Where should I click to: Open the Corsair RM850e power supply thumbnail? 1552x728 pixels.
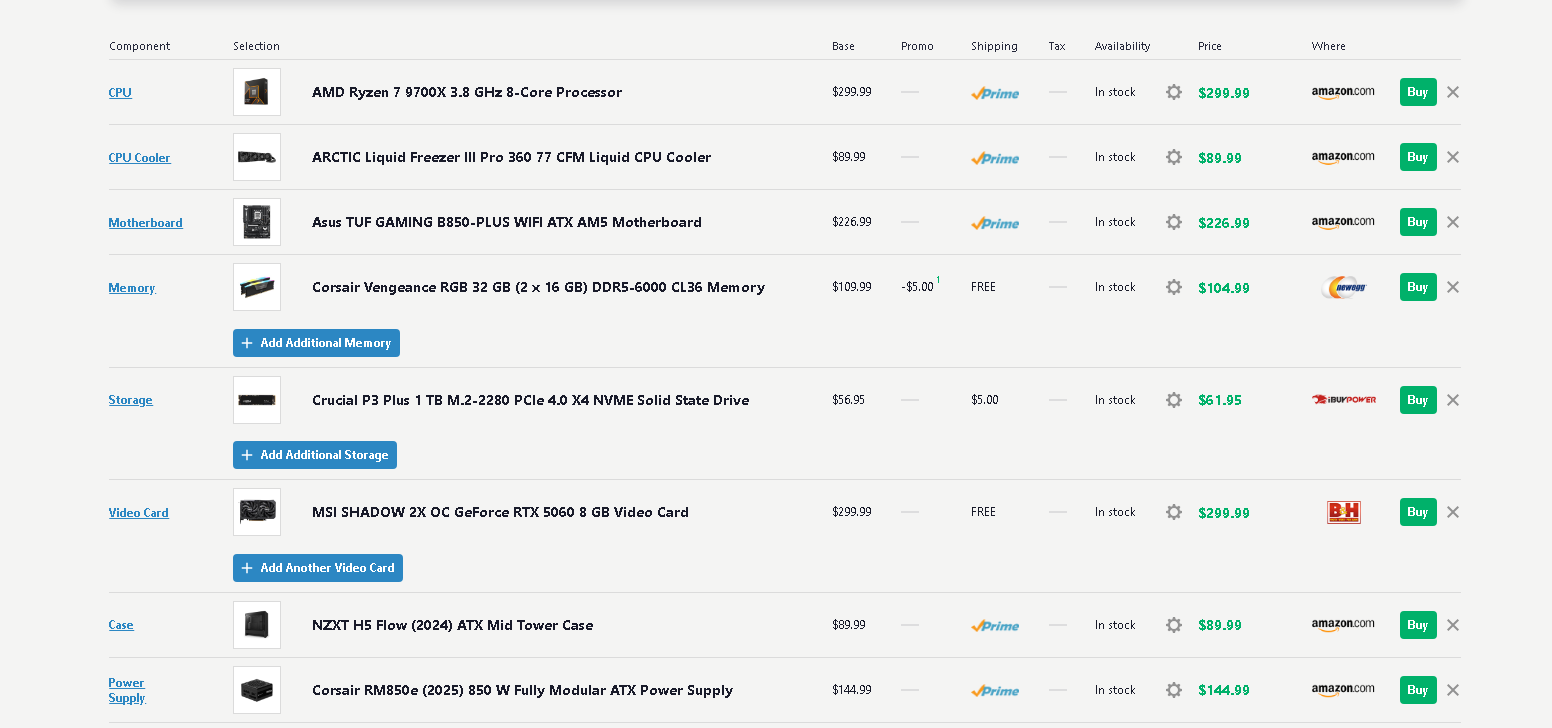(257, 690)
